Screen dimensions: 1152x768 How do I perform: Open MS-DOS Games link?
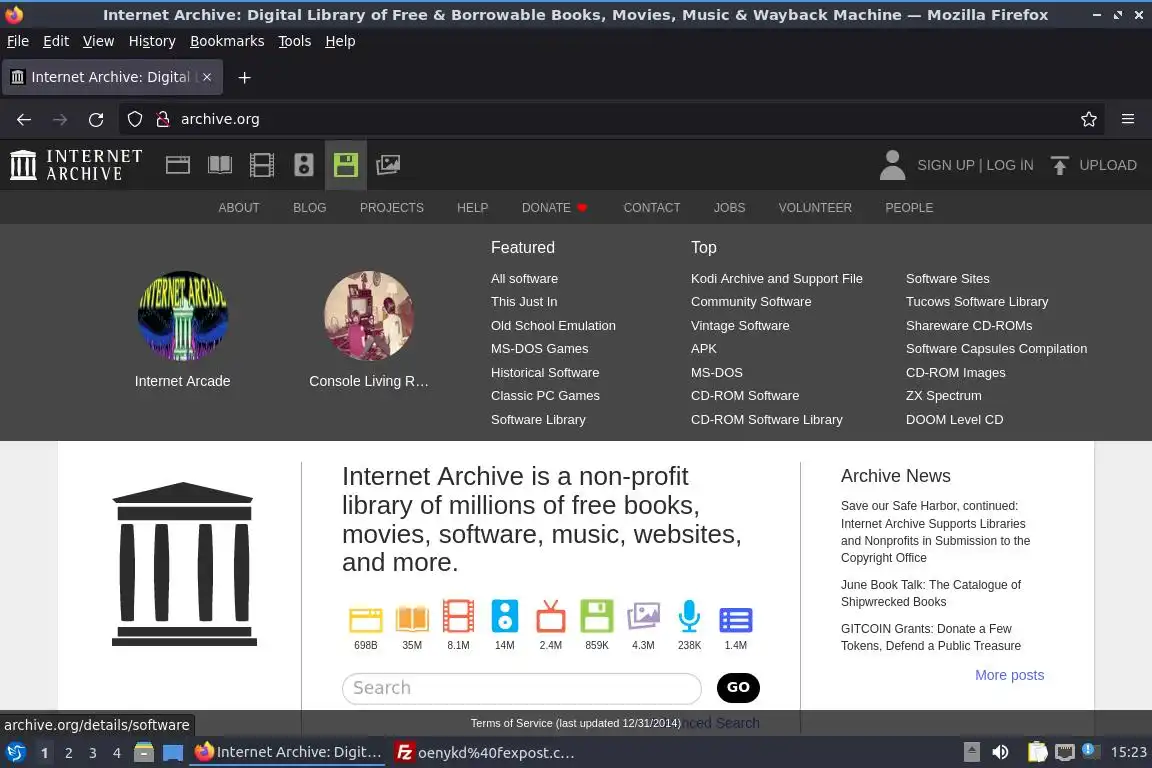point(539,348)
